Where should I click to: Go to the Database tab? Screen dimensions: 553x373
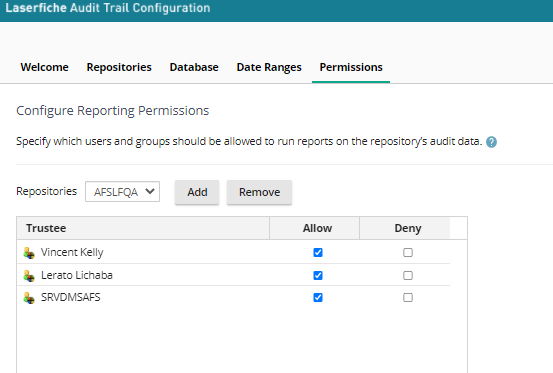(194, 67)
